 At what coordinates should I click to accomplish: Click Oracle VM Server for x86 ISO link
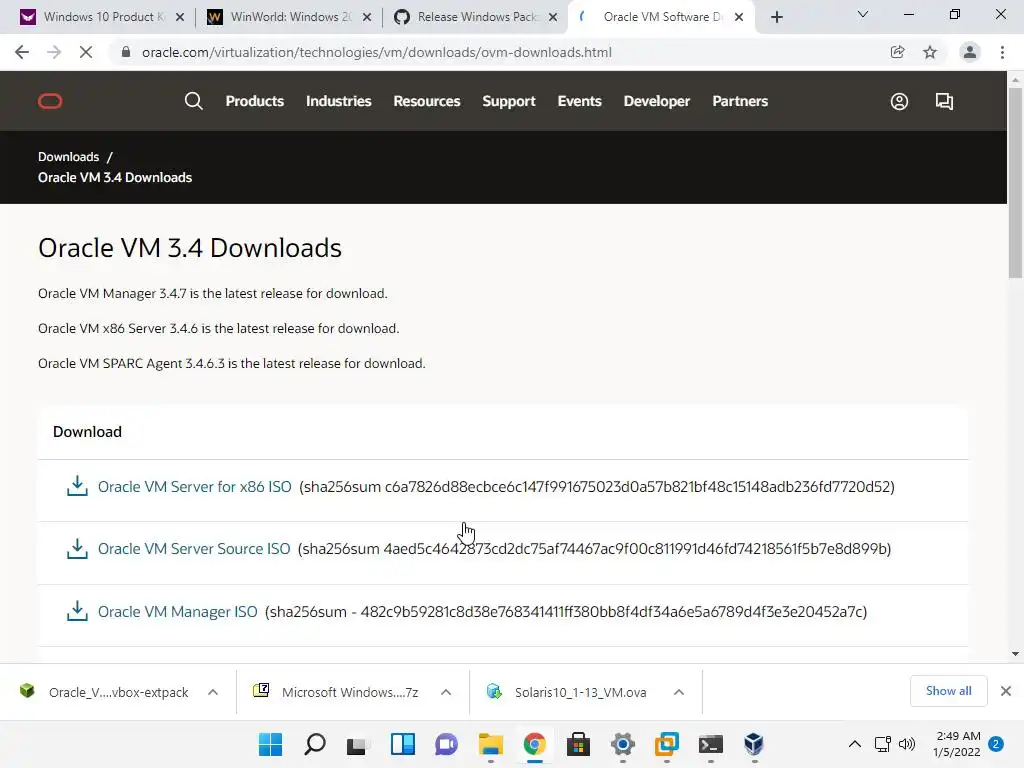[x=195, y=487]
